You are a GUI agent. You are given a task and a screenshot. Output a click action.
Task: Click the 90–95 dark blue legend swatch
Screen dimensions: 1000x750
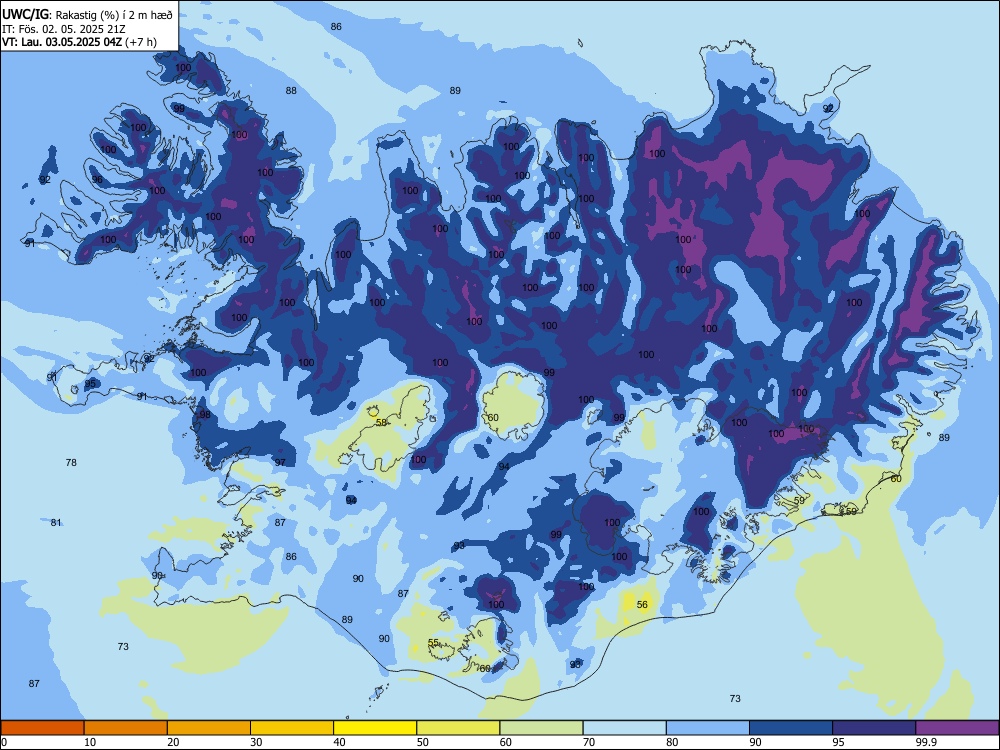791,728
